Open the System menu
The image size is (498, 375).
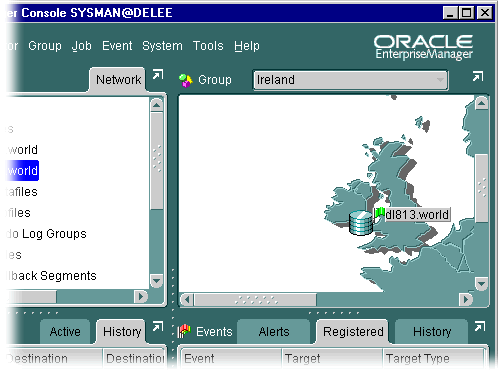click(x=162, y=46)
